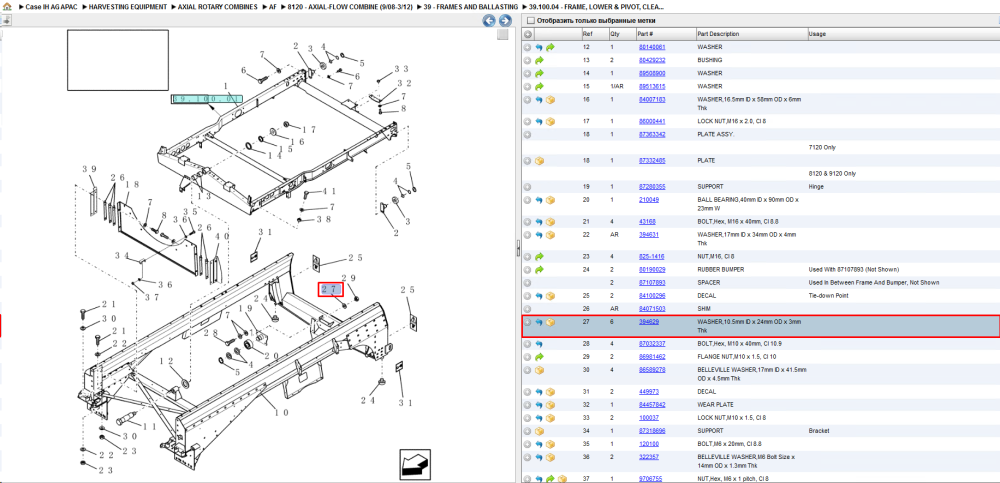This screenshot has height=483, width=1000.
Task: Click plus icon on PLATE ASSY. row
Action: click(527, 135)
